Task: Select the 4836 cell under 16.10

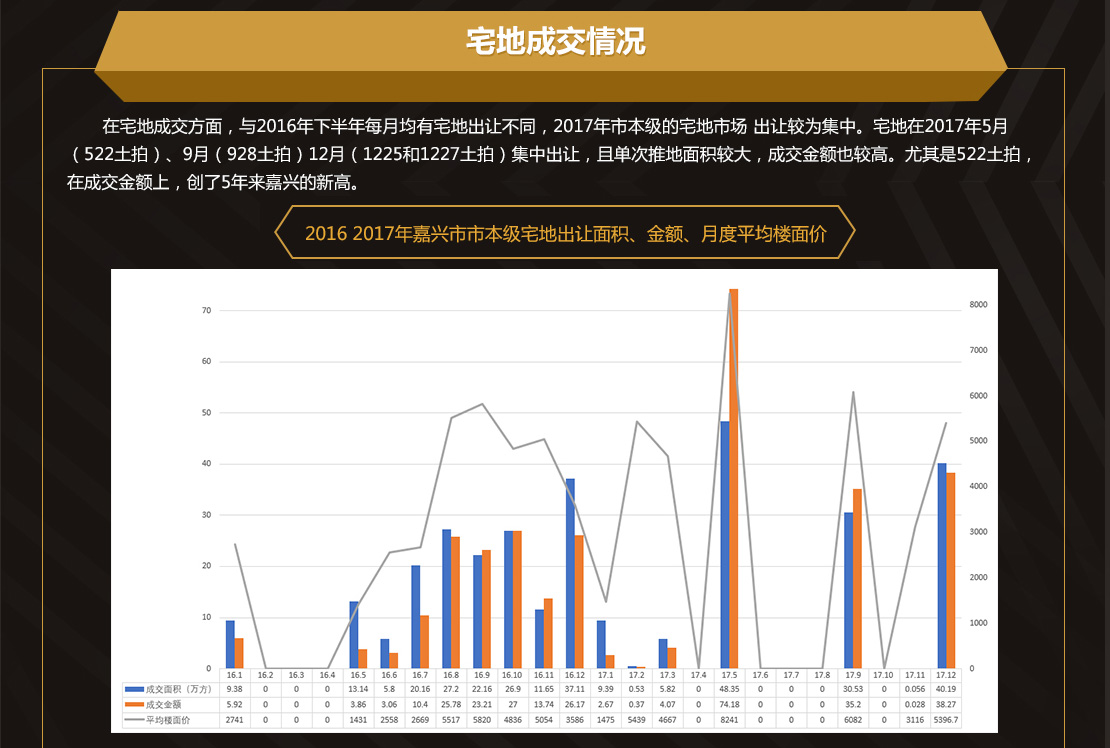Action: click(x=513, y=720)
